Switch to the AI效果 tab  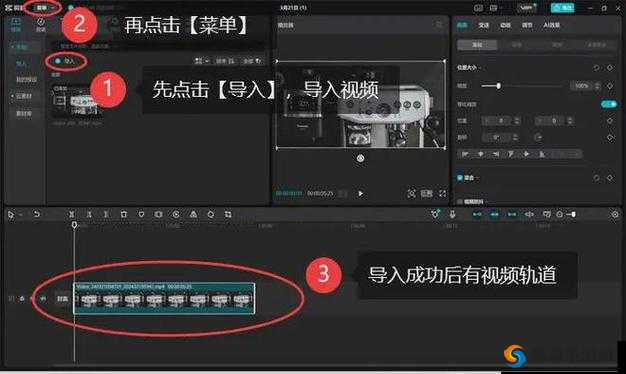click(x=551, y=25)
